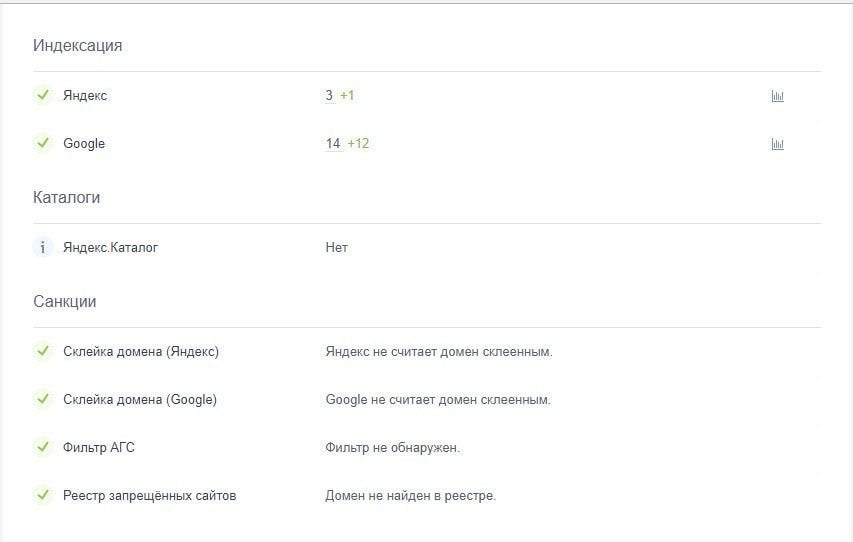Select the Яндекс.Каталог row label
Viewport: 853px width, 542px height.
click(x=110, y=247)
